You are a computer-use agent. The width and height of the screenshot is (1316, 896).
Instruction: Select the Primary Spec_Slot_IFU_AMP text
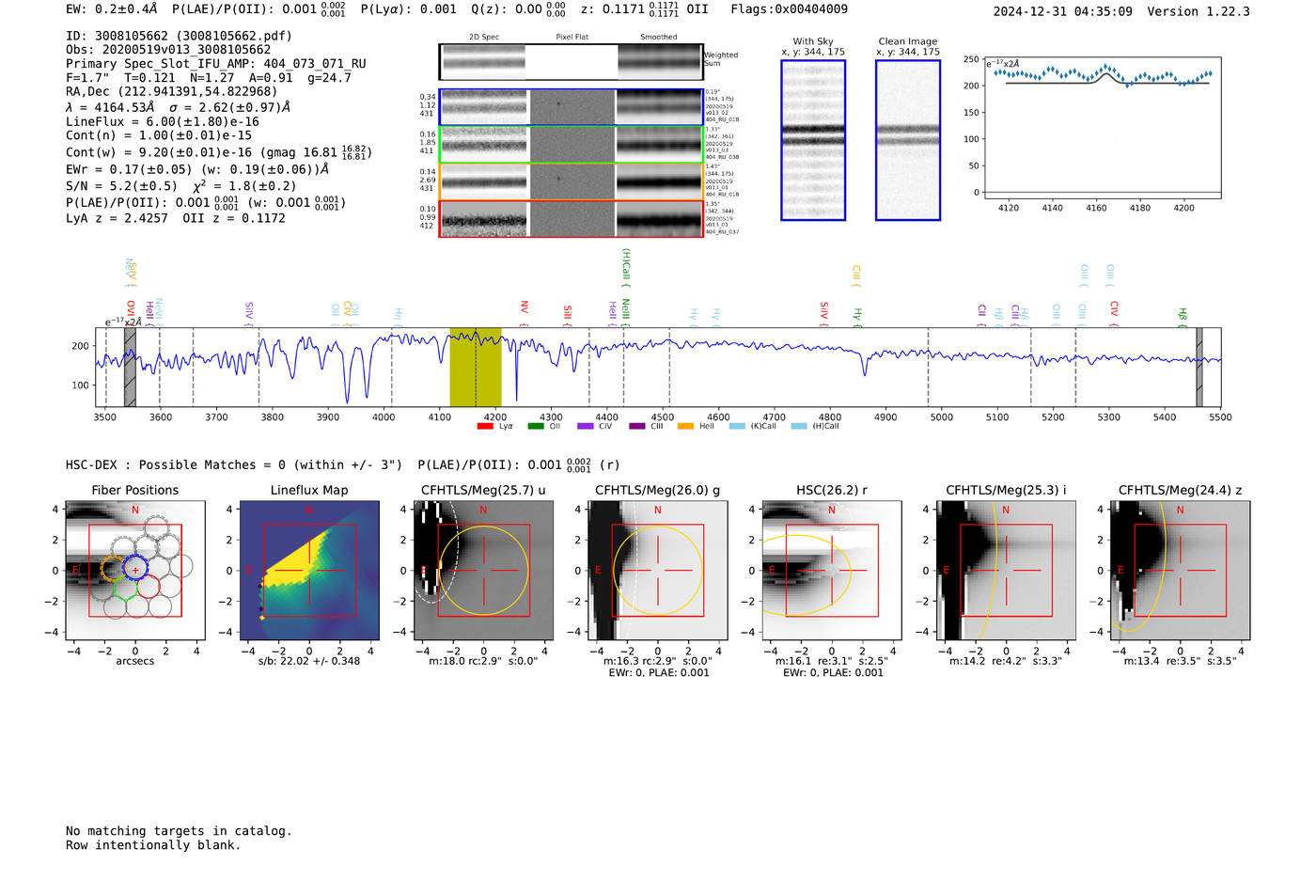[x=216, y=64]
